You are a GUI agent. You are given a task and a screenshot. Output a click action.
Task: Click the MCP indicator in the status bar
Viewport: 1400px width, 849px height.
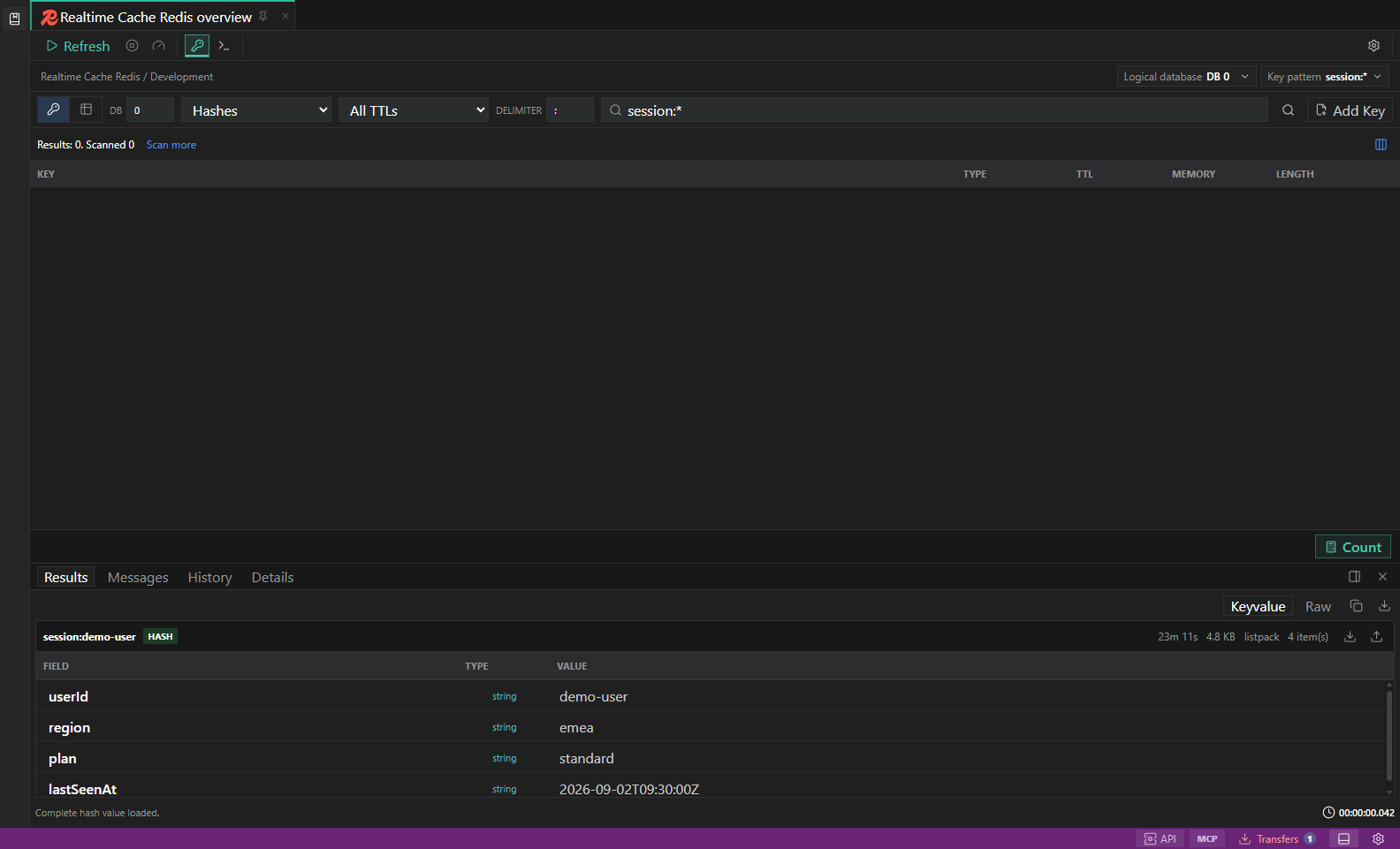[x=1207, y=839]
